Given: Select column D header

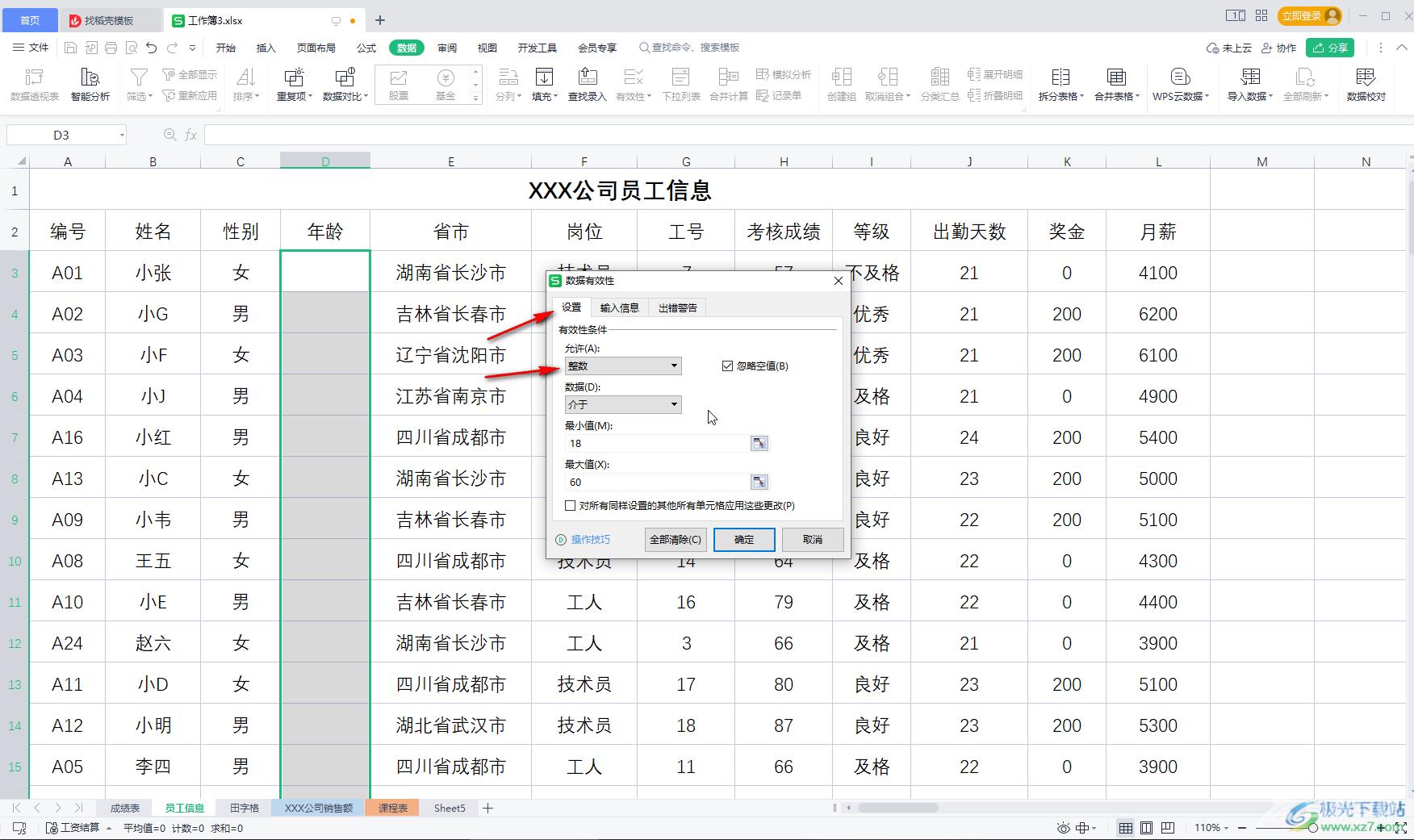Looking at the screenshot, I should (325, 161).
